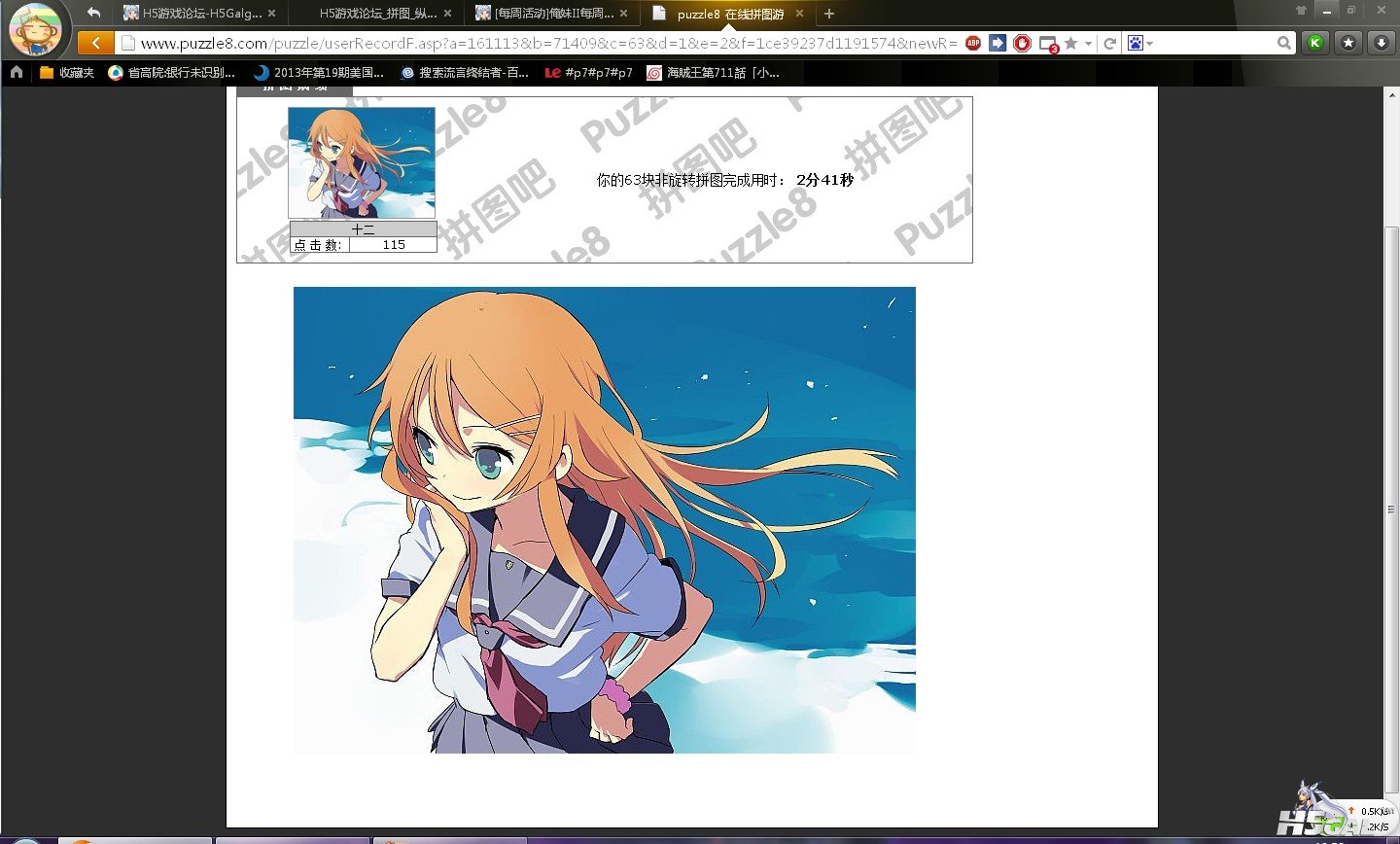Click the H5 anime mascot widget
This screenshot has width=1400, height=844.
tap(1312, 809)
